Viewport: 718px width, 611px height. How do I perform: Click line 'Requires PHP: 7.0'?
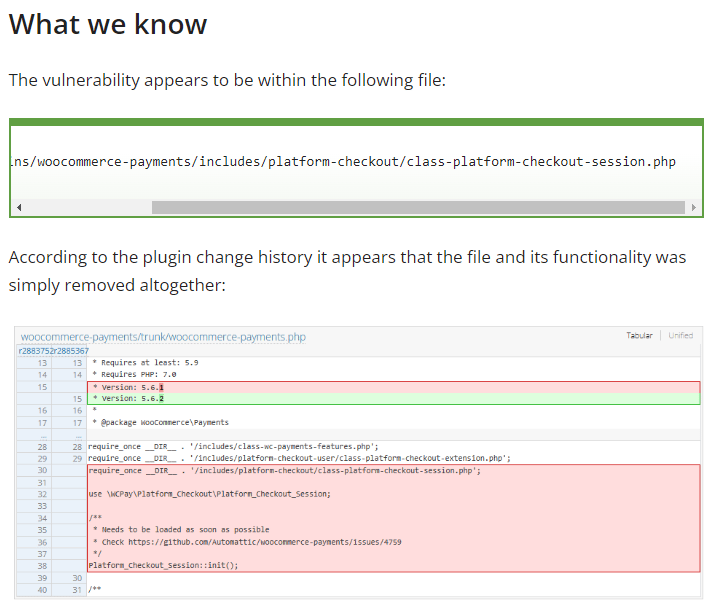tap(134, 375)
